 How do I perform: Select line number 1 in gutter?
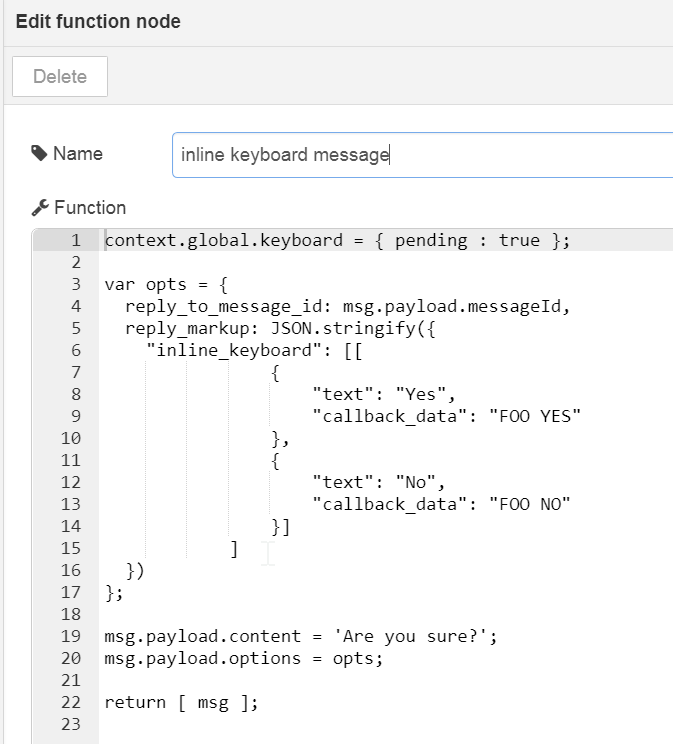point(75,241)
